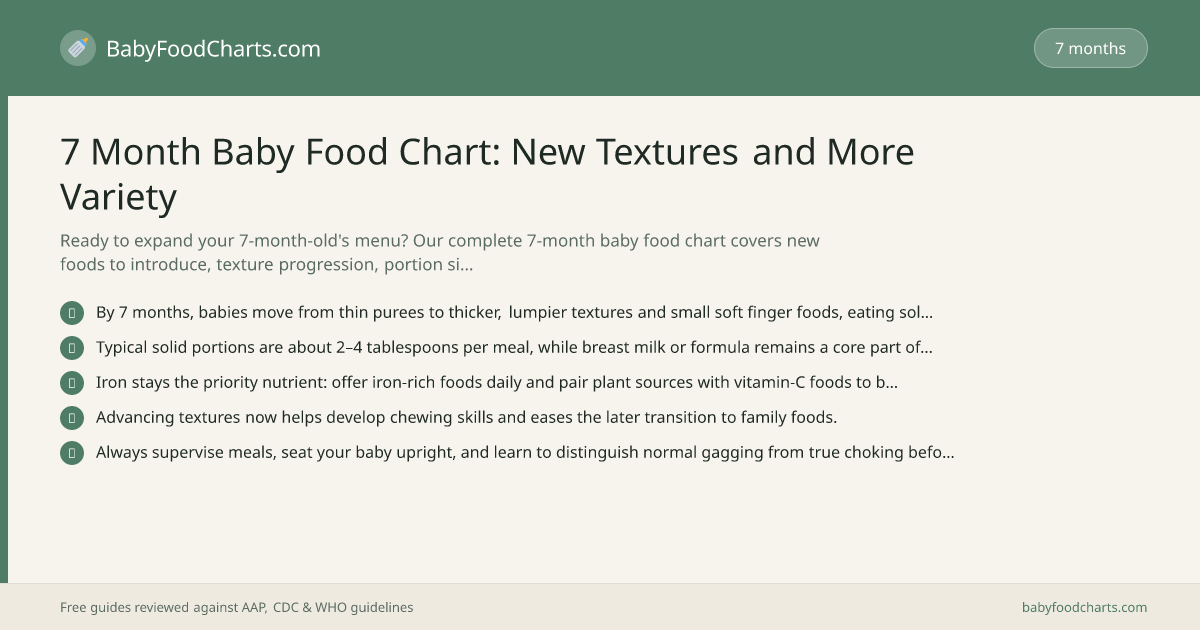
Task: Click the iron-rich foods daily line
Action: pos(497,382)
